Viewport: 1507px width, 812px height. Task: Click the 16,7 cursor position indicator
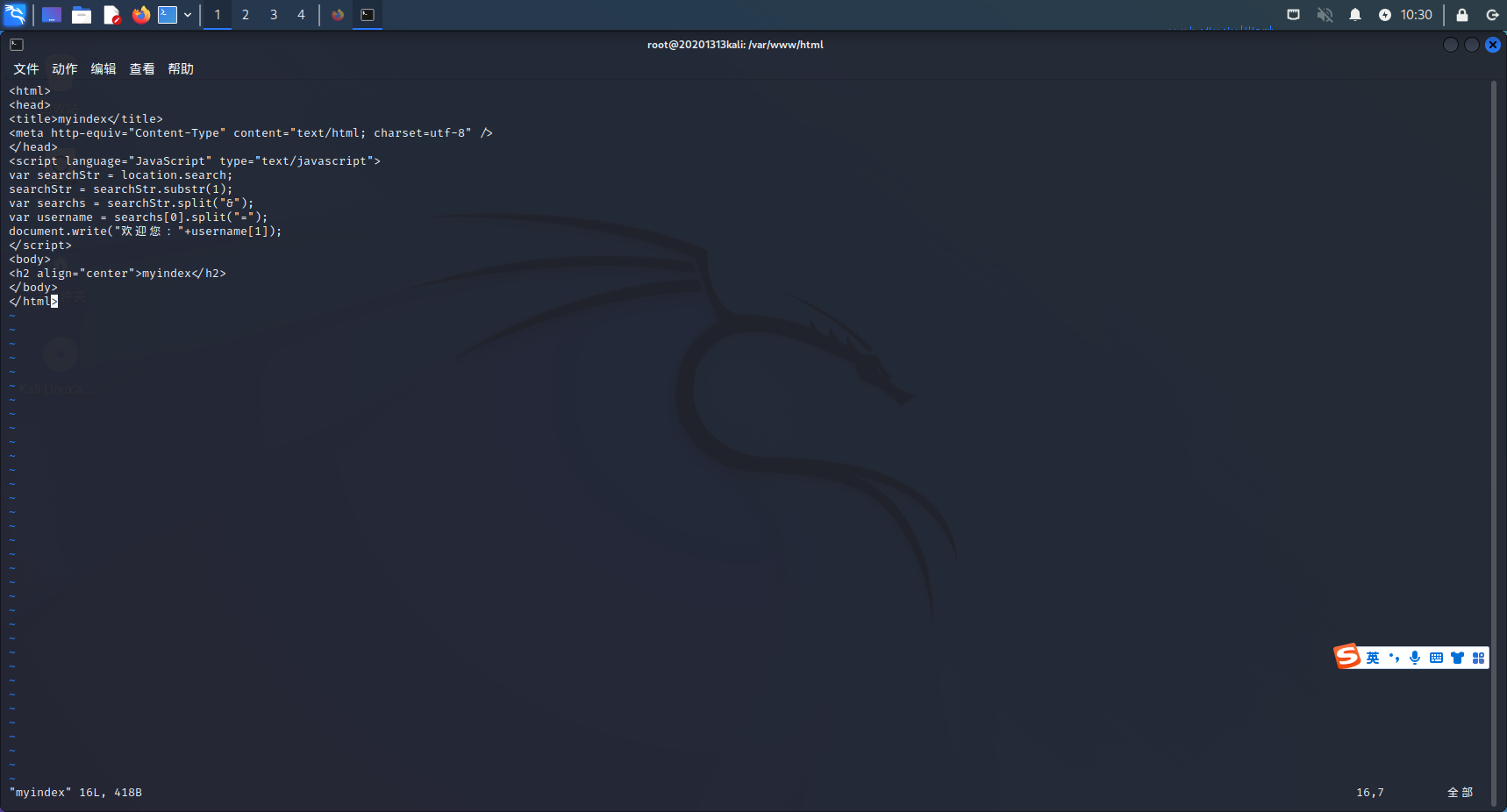tap(1370, 793)
